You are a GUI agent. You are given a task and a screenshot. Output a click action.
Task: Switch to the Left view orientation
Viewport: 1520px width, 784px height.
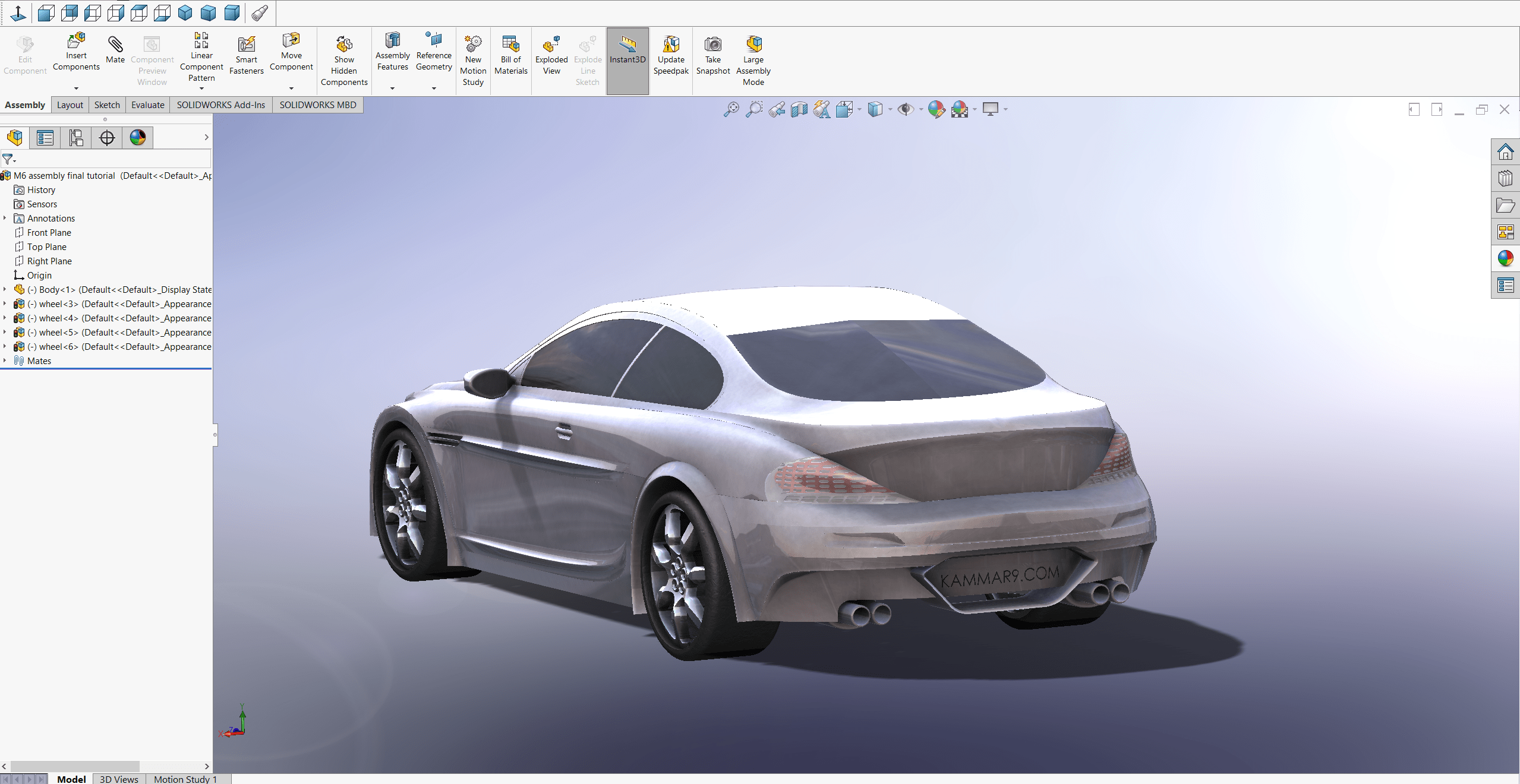point(92,12)
